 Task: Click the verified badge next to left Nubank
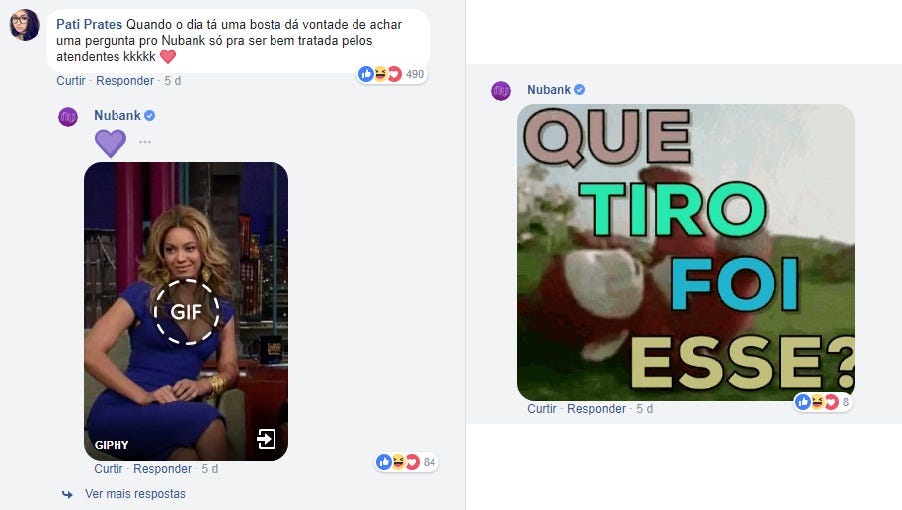(150, 116)
